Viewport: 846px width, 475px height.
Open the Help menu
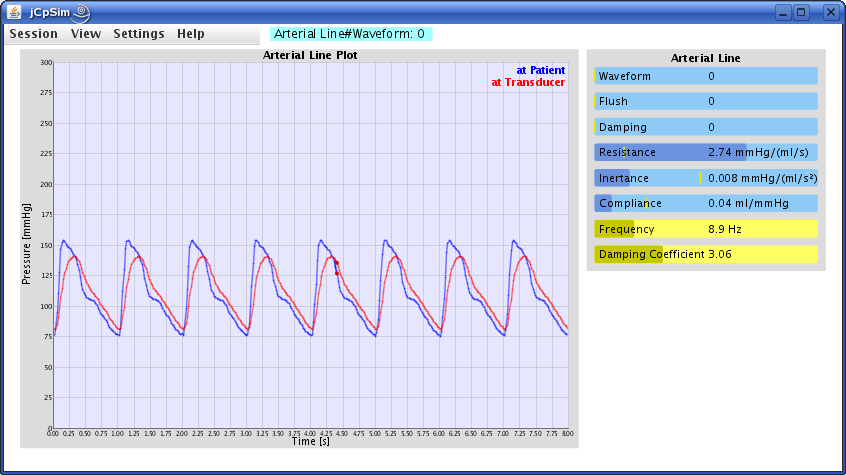pos(191,34)
